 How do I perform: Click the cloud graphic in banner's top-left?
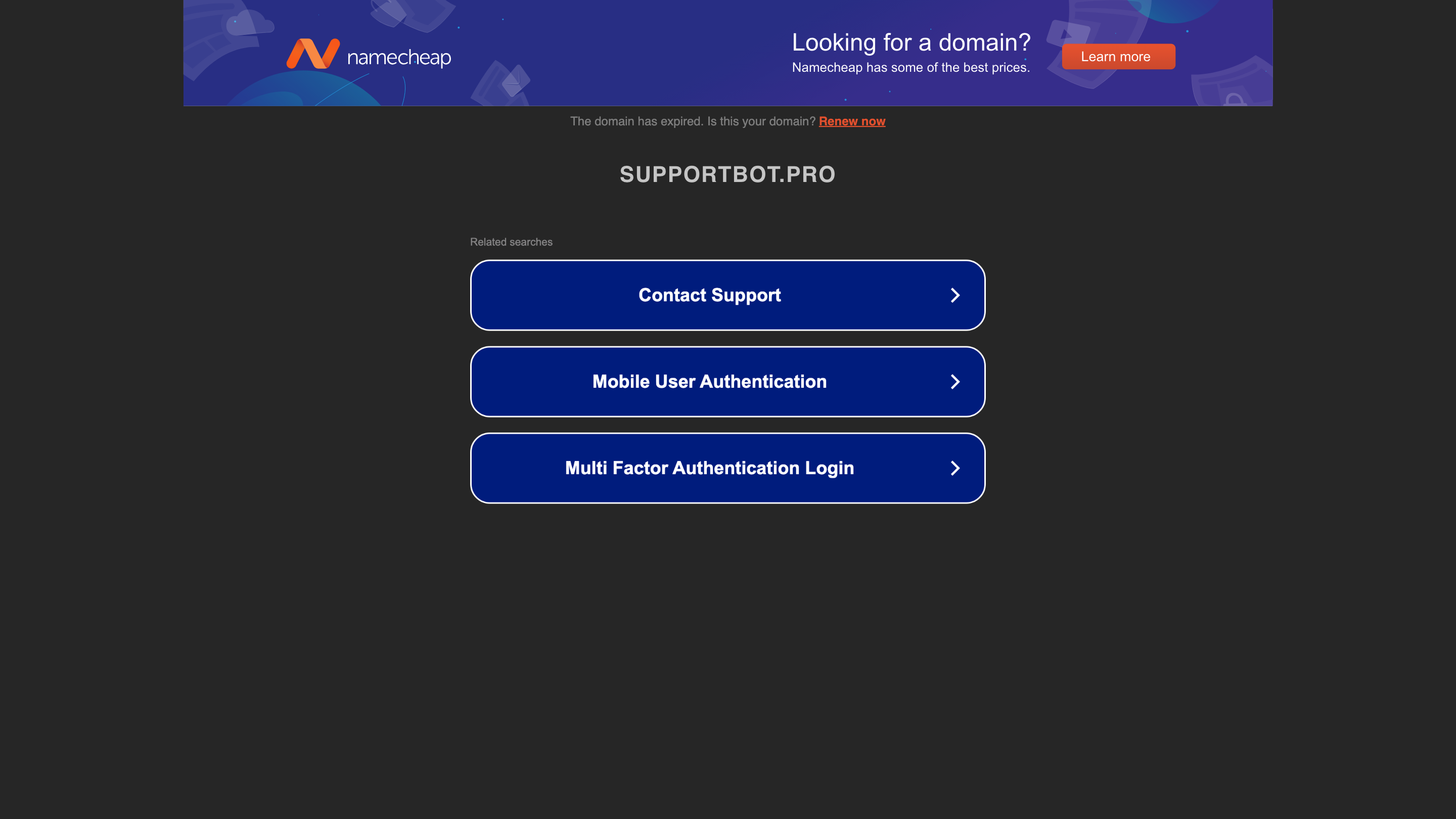coord(249,23)
